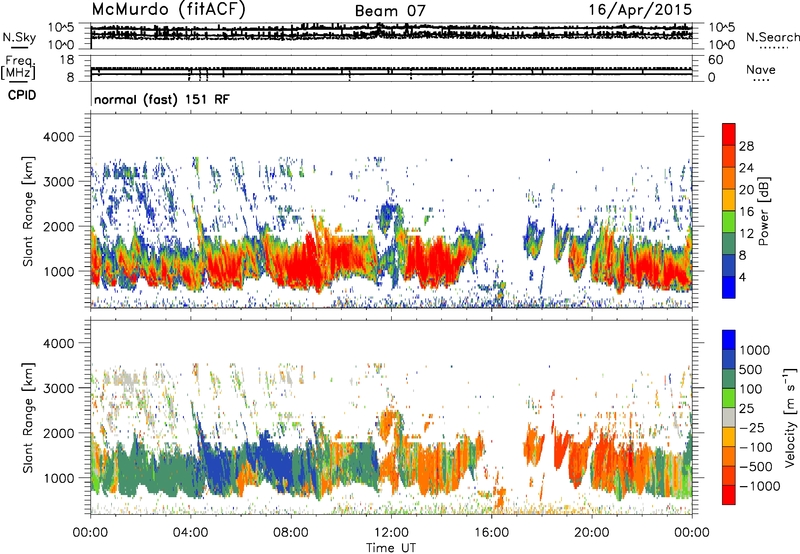Select the 'normal (fast) 151 RF' text

[162, 99]
